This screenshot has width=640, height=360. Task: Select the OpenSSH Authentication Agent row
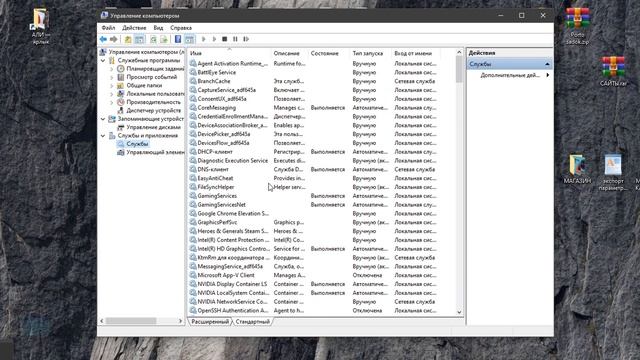click(313, 311)
